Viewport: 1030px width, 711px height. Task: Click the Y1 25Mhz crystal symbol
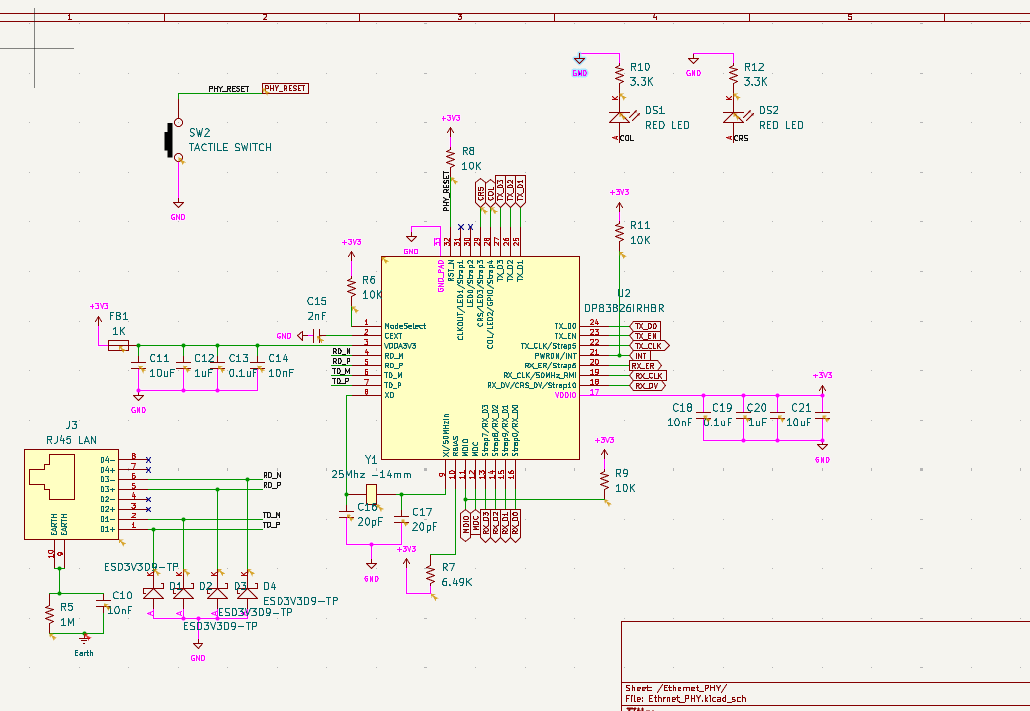(371, 493)
